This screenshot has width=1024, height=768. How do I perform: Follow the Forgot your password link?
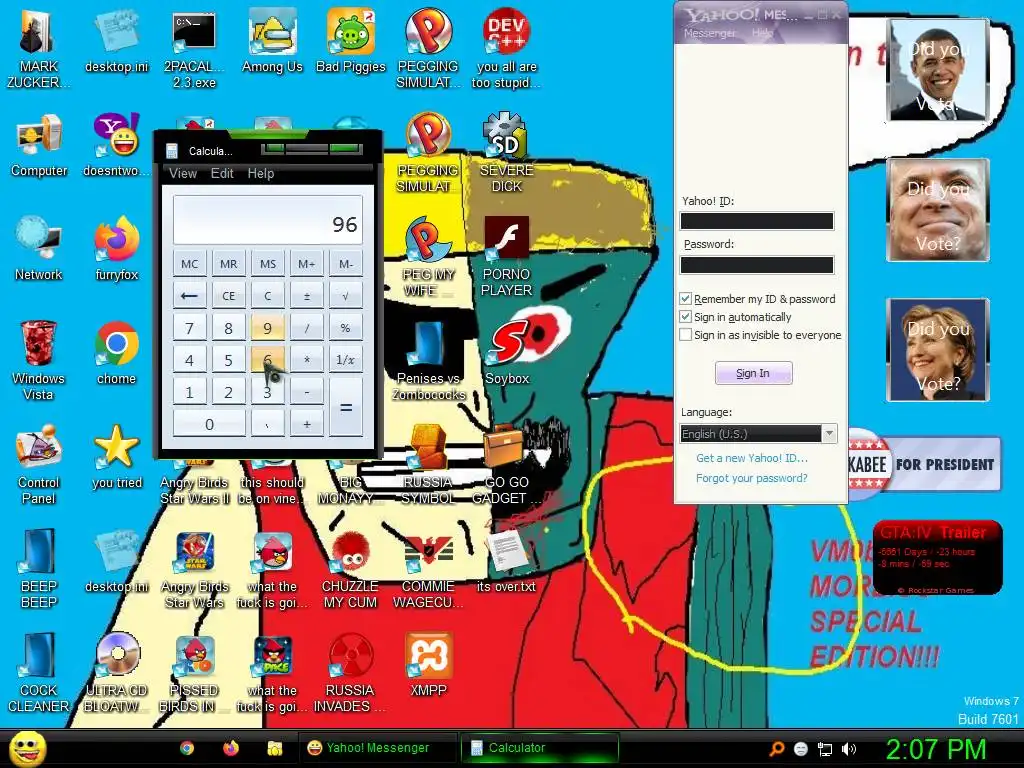click(752, 478)
